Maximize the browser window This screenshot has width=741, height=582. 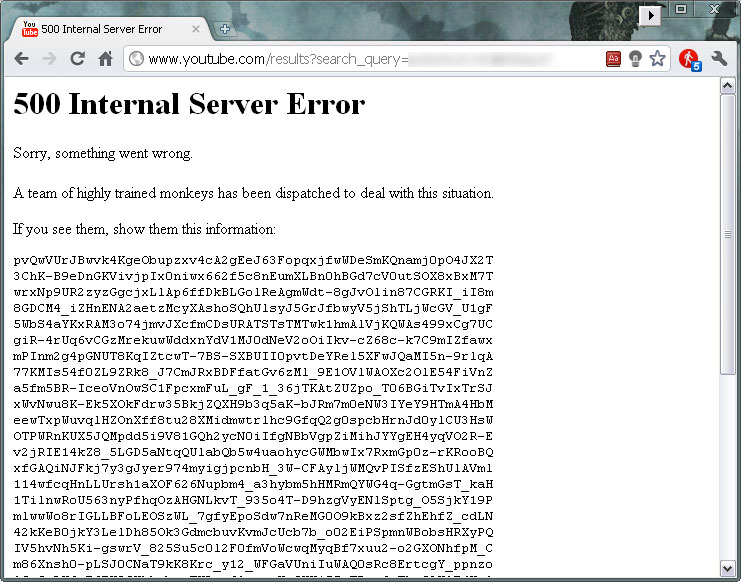coord(681,9)
